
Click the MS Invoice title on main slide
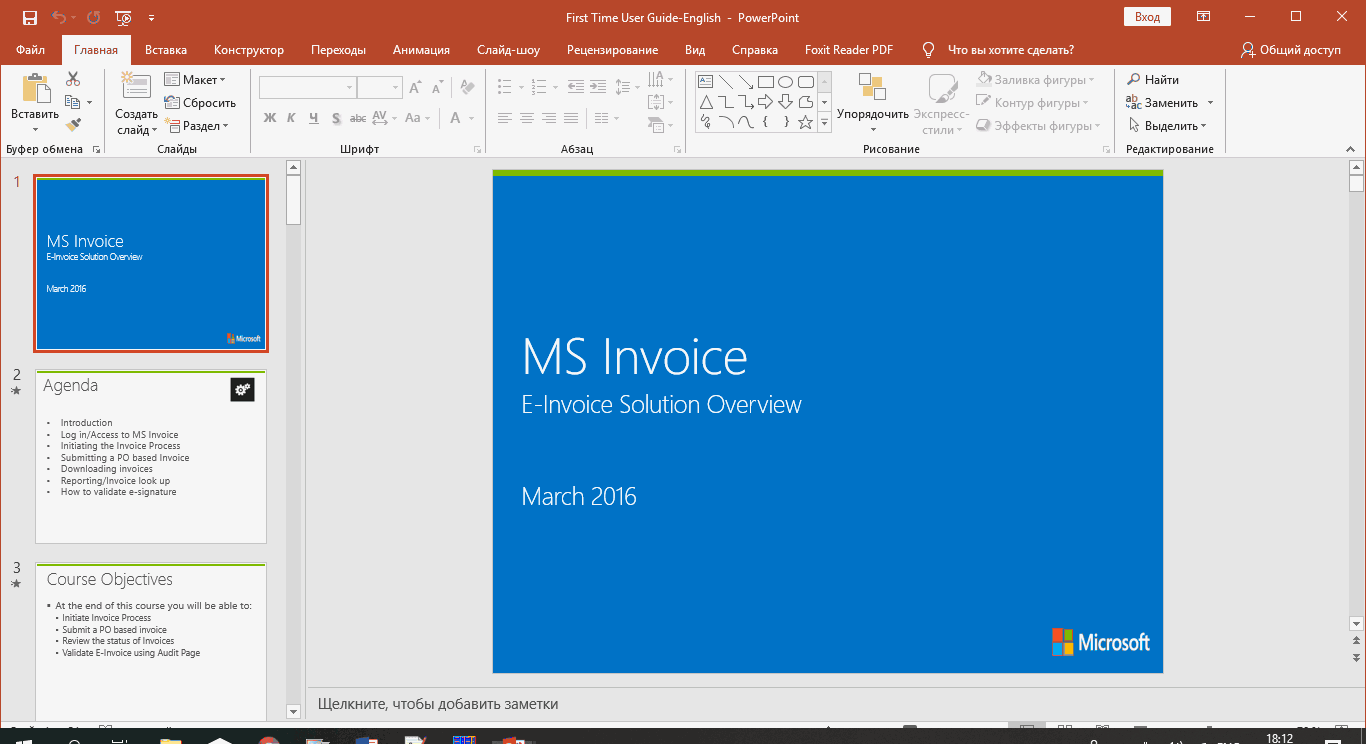pyautogui.click(x=634, y=357)
